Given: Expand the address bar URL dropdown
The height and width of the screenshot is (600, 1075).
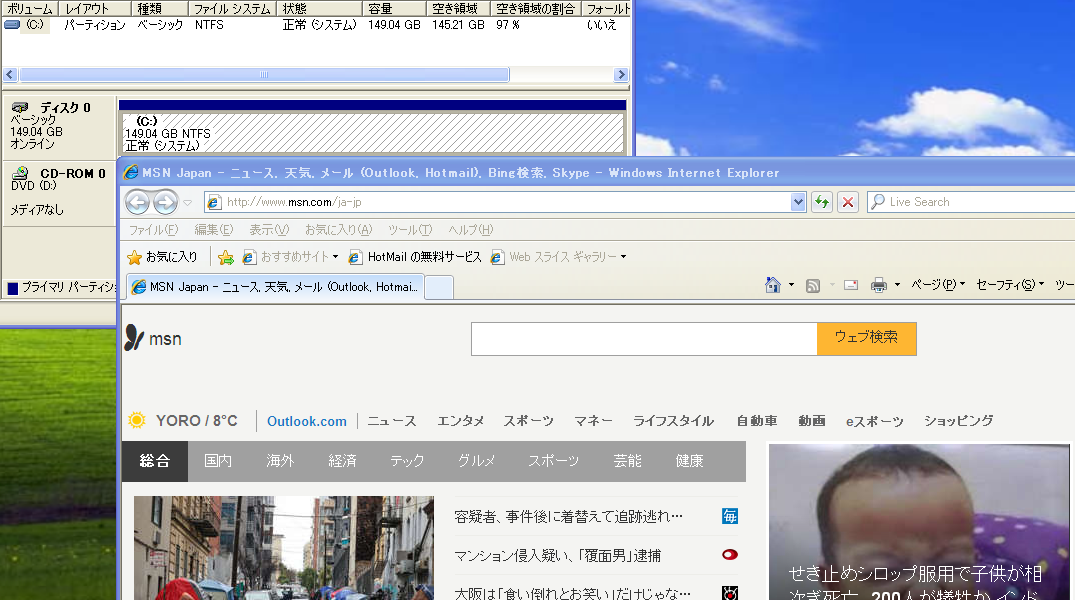Looking at the screenshot, I should tap(797, 202).
